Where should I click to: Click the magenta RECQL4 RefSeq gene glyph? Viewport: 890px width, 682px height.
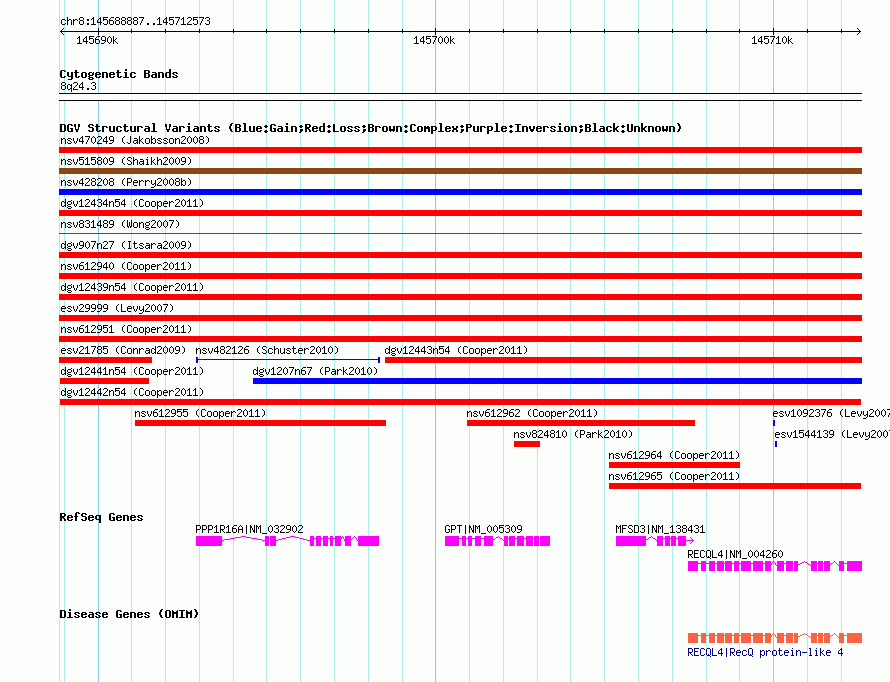[775, 566]
